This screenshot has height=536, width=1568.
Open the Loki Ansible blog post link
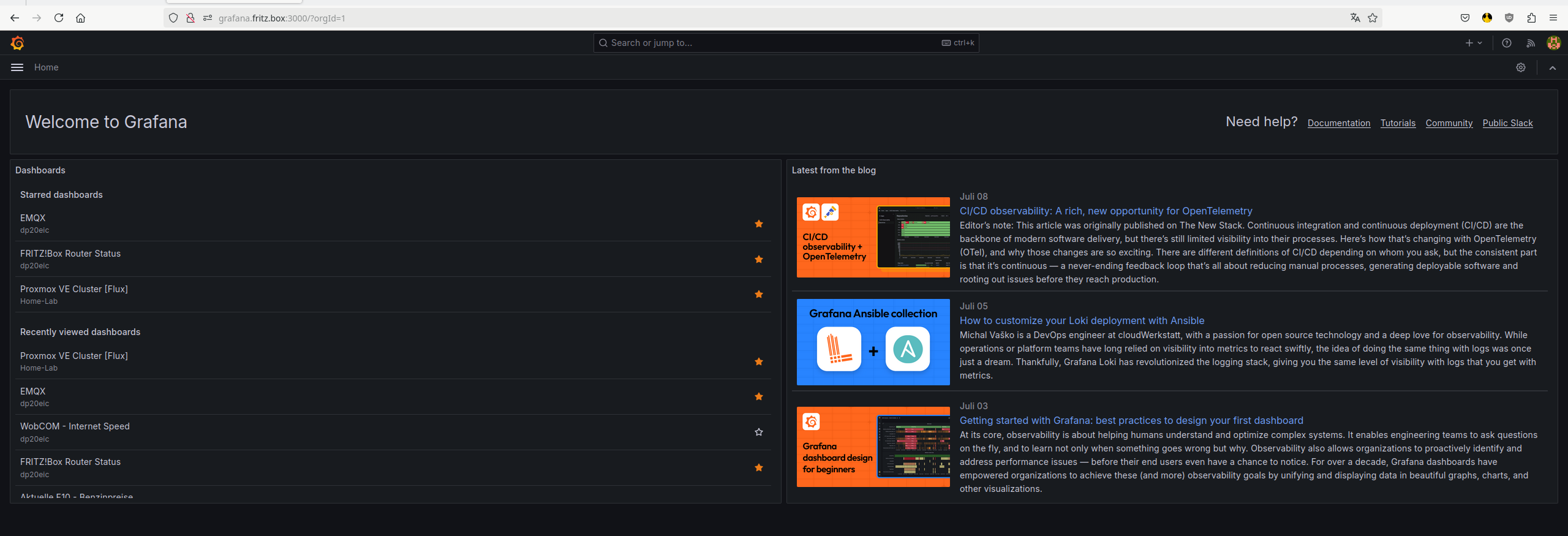click(x=1082, y=320)
